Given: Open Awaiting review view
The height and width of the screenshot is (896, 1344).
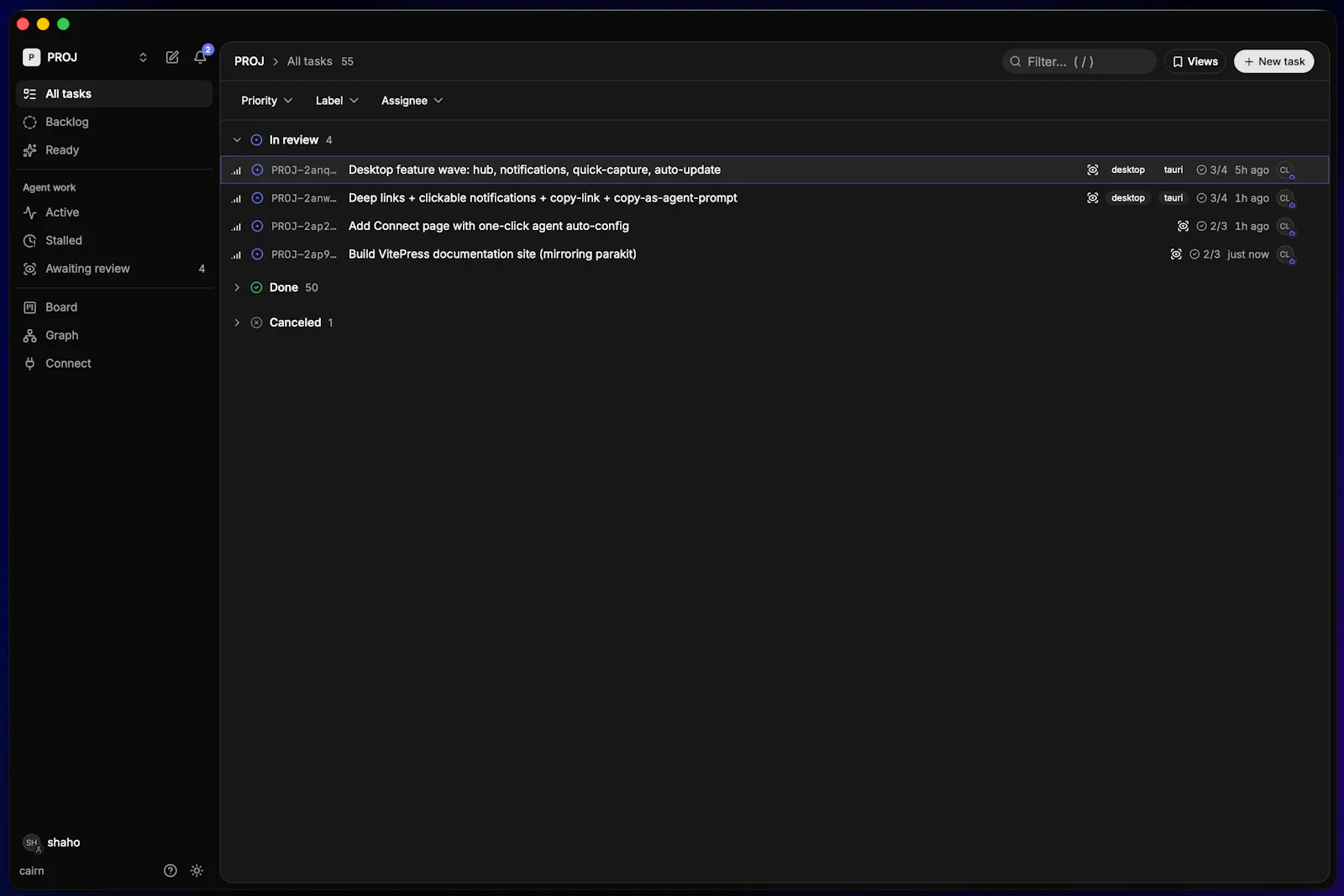Looking at the screenshot, I should tap(114, 269).
